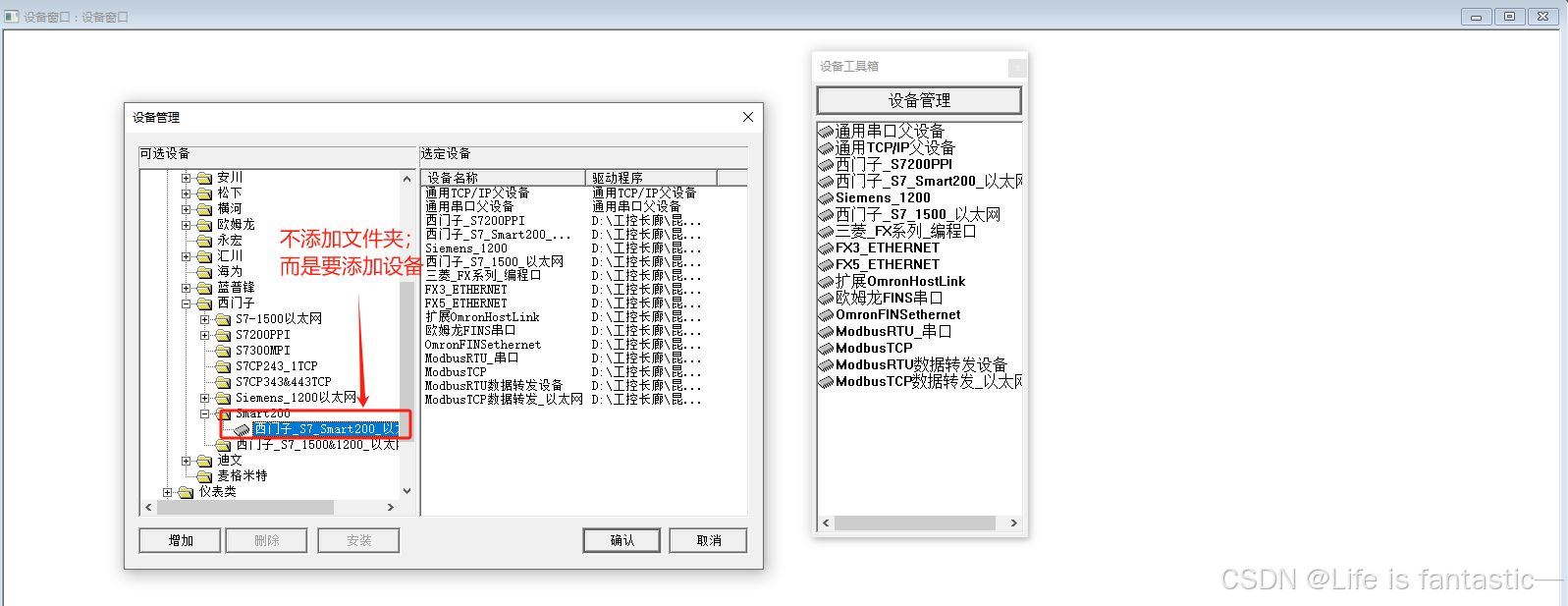Close the 设备管理 dialog
Image resolution: width=1568 pixels, height=606 pixels.
[748, 117]
